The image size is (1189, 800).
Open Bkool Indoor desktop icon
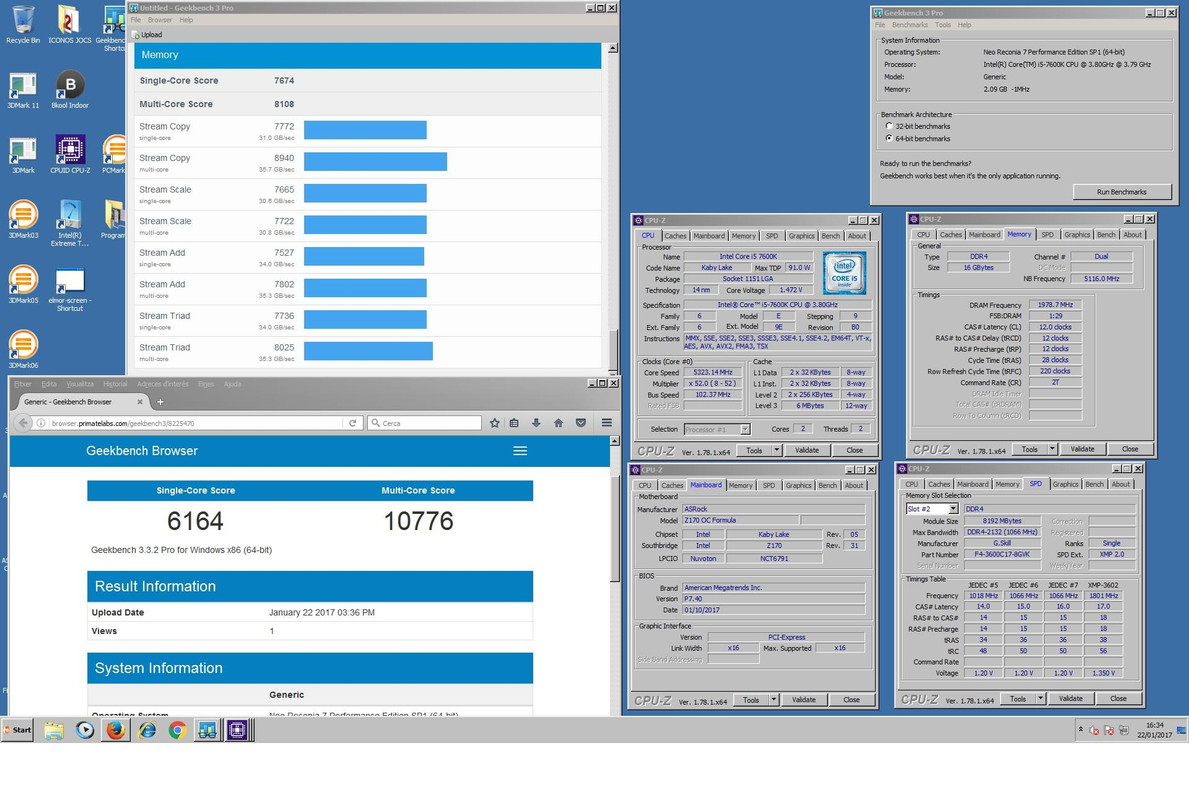[70, 91]
